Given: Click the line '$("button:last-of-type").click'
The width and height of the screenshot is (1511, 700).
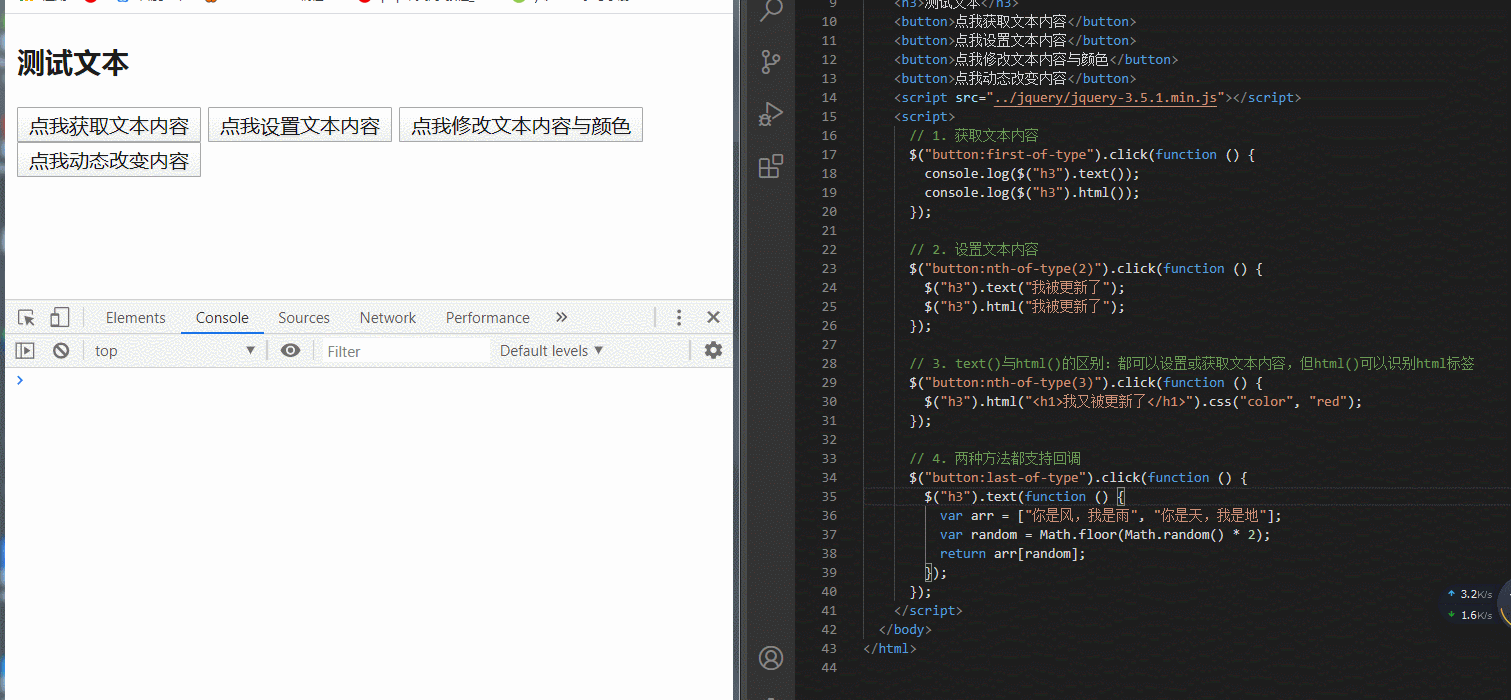Looking at the screenshot, I should point(1078,478).
